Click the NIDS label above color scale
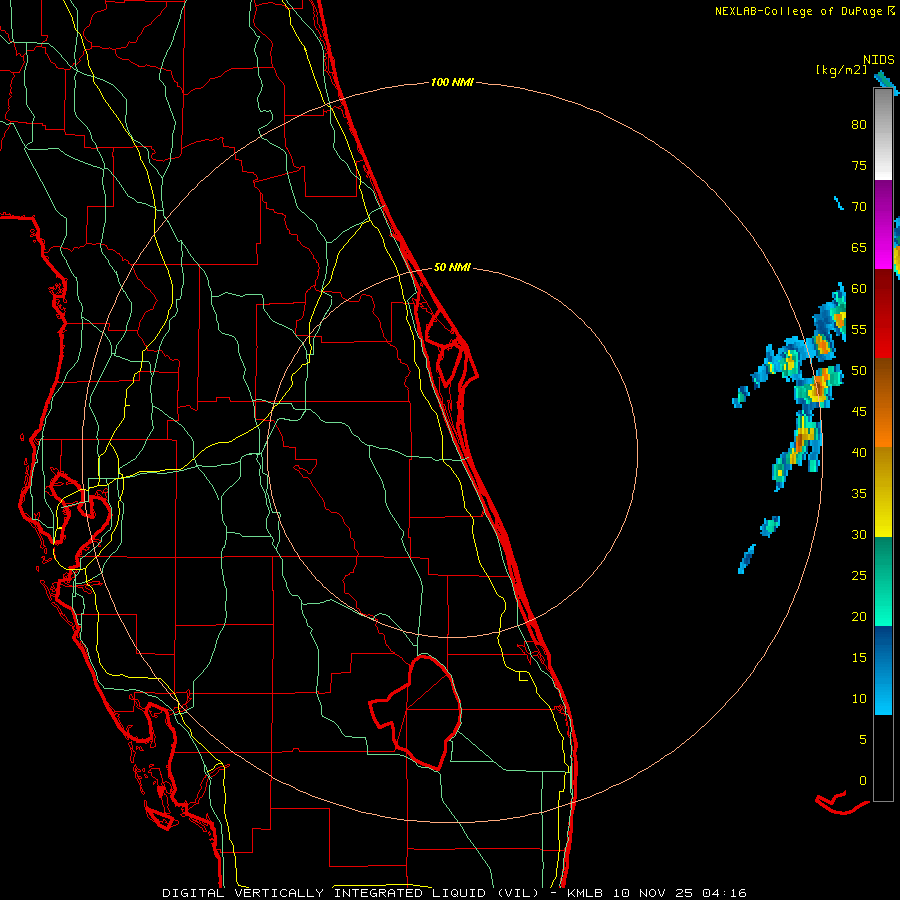The width and height of the screenshot is (900, 900). coord(879,60)
